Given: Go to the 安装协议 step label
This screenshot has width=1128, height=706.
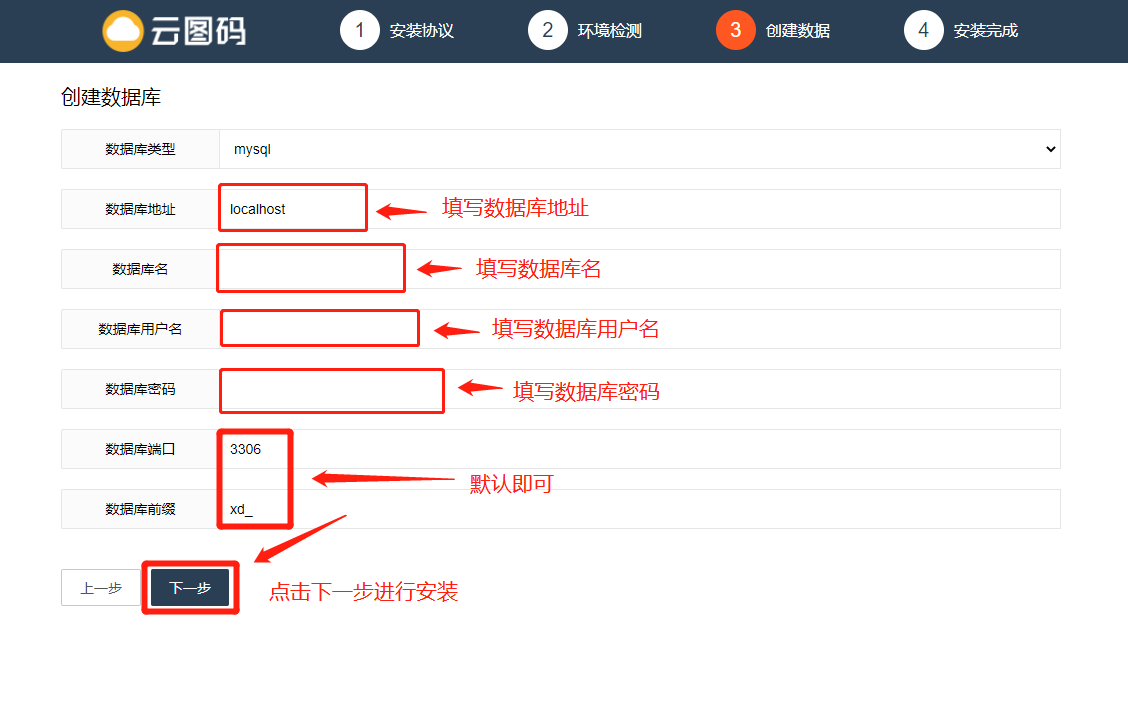Looking at the screenshot, I should pyautogui.click(x=422, y=31).
